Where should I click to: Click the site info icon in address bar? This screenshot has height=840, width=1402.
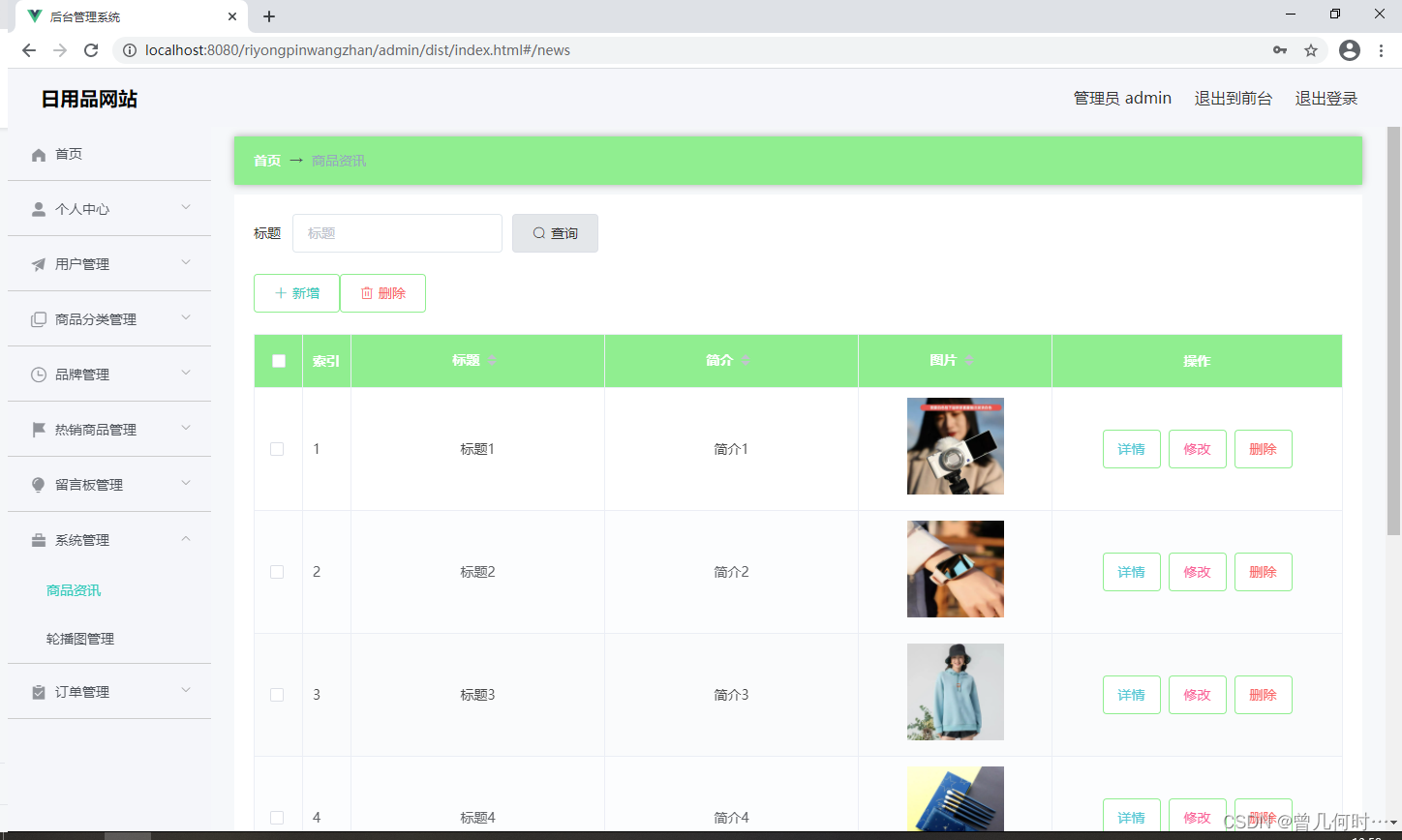[x=130, y=50]
